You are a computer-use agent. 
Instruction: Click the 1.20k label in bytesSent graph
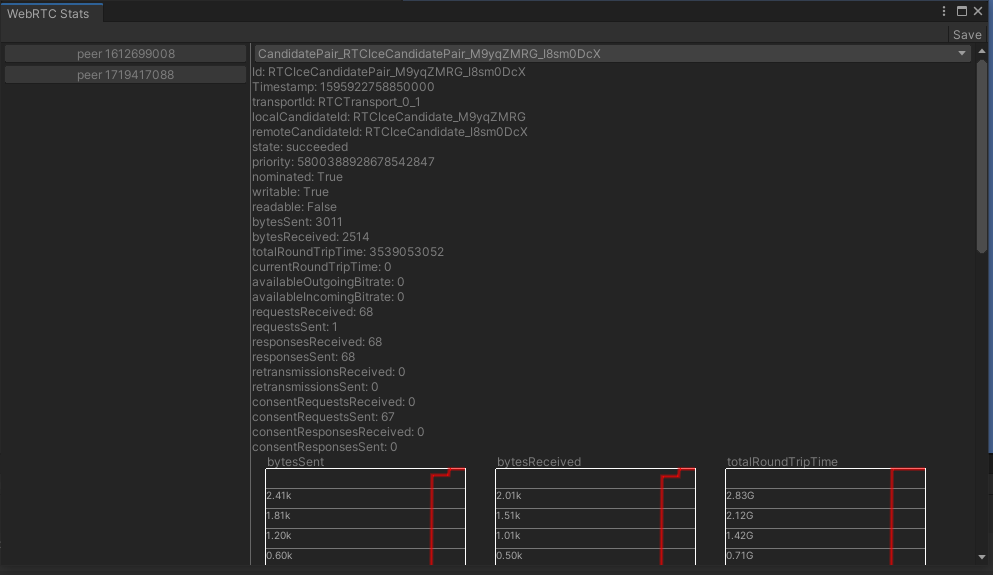[279, 536]
